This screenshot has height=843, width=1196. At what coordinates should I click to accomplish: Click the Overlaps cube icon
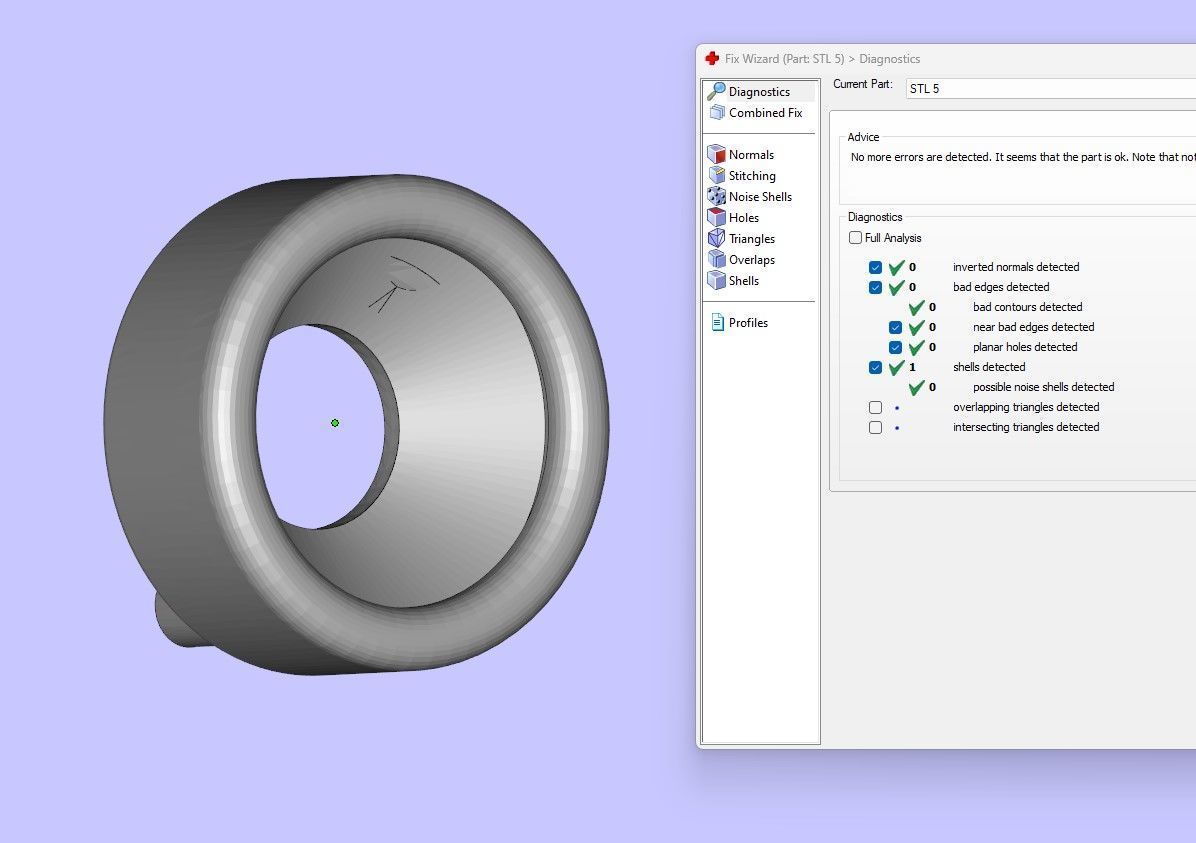click(716, 259)
